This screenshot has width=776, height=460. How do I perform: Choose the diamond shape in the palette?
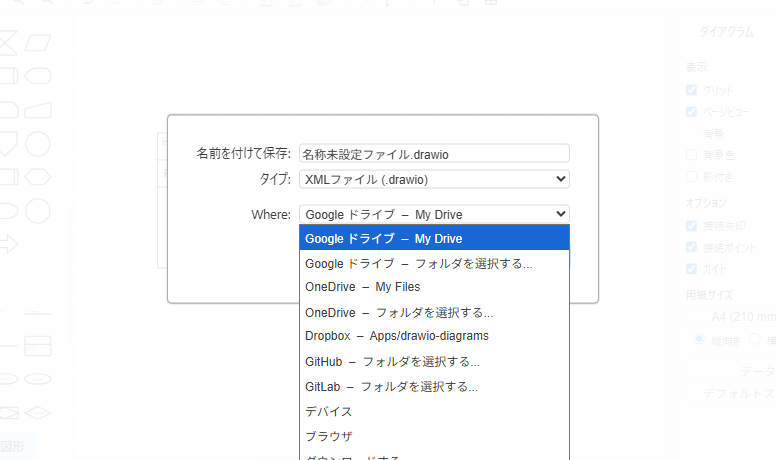pyautogui.click(x=38, y=413)
